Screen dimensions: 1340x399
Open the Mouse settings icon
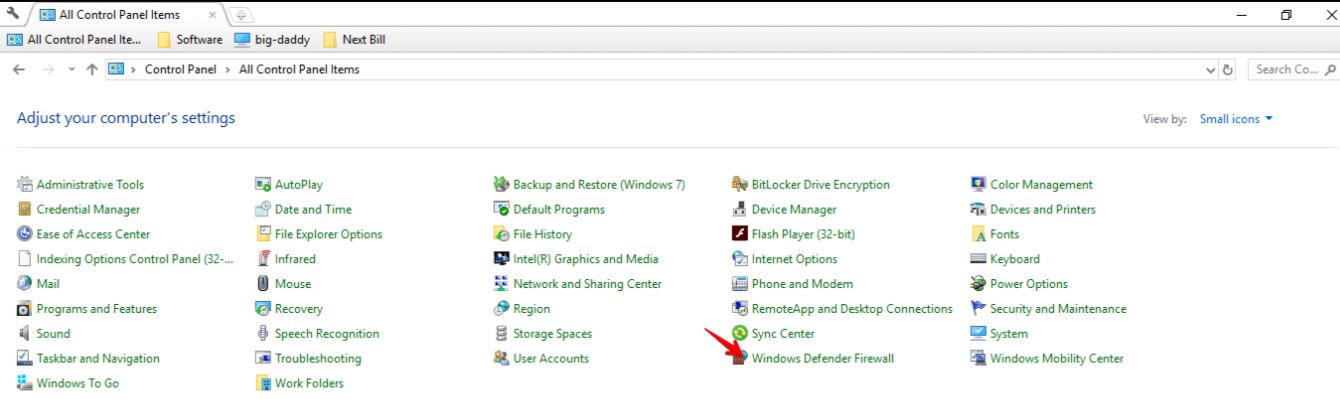pyautogui.click(x=264, y=284)
